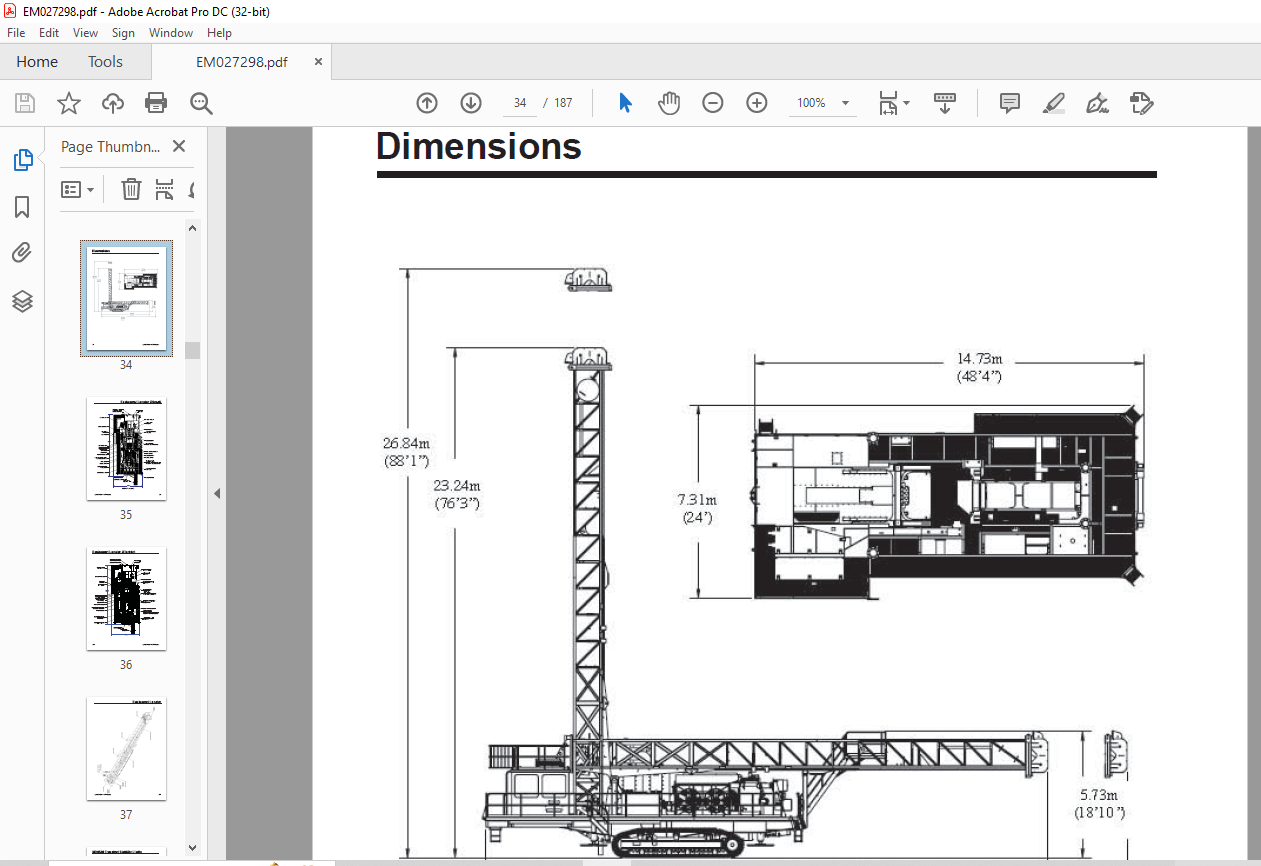
Task: Close the Page Thumbnails panel
Action: tap(179, 146)
